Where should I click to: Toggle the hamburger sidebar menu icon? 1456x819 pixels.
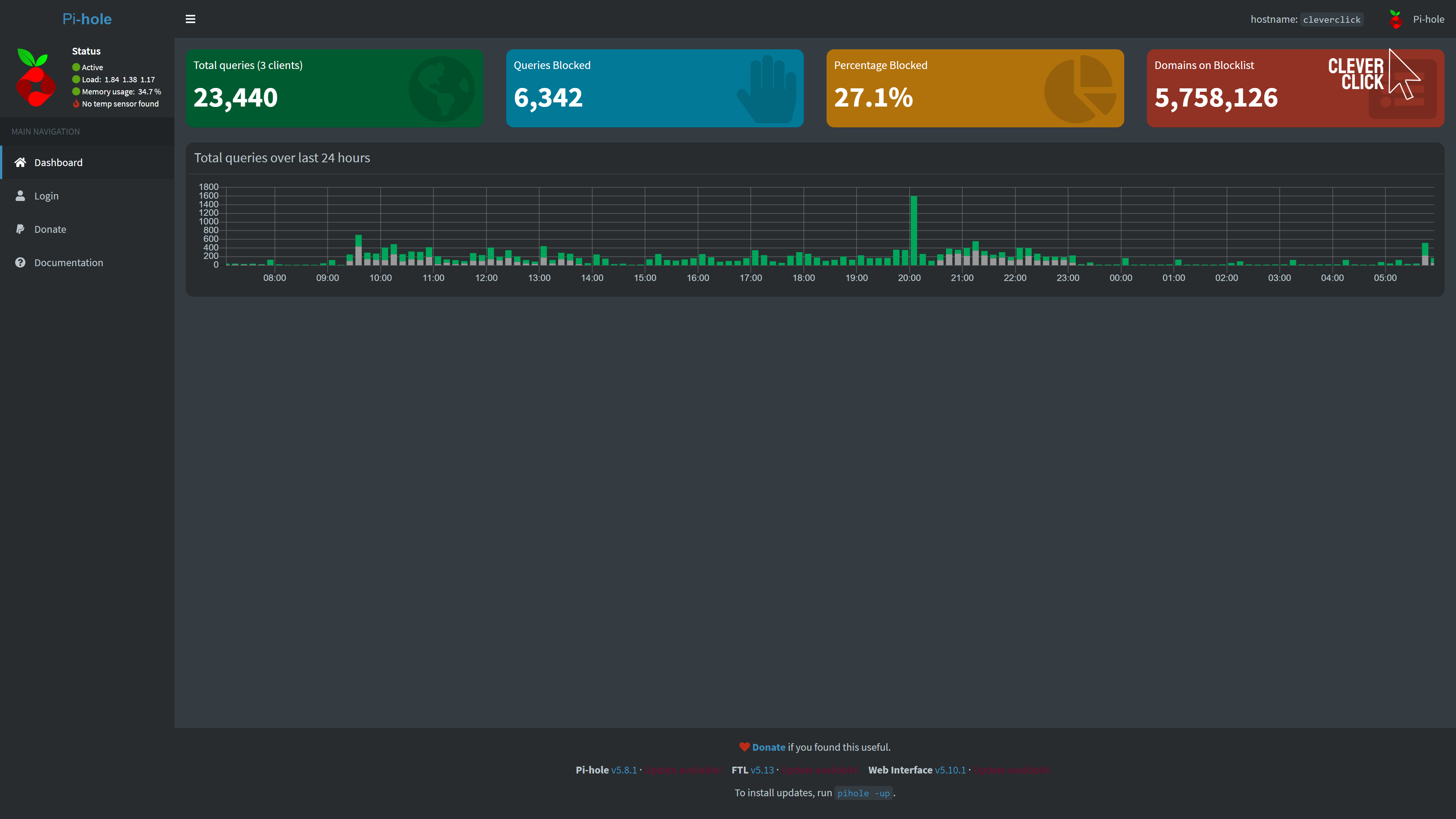[190, 19]
